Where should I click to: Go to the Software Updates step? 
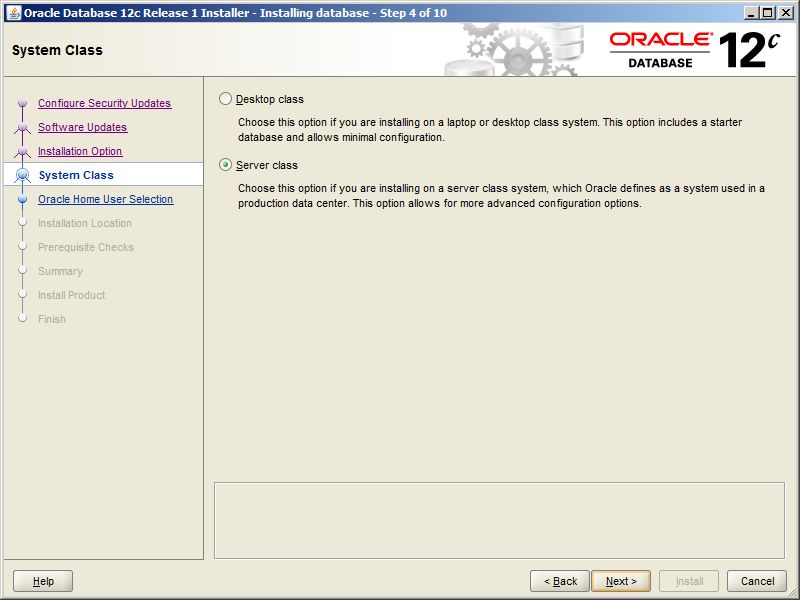[x=83, y=127]
